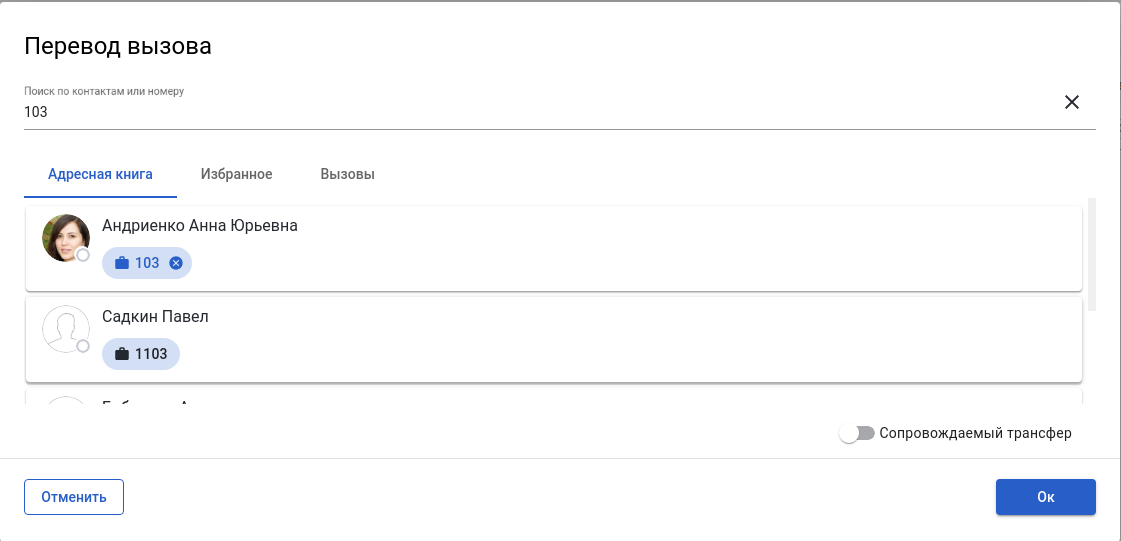Click Садкин Павел's placeholder avatar
Viewport: 1121px width, 541px height.
click(65, 329)
